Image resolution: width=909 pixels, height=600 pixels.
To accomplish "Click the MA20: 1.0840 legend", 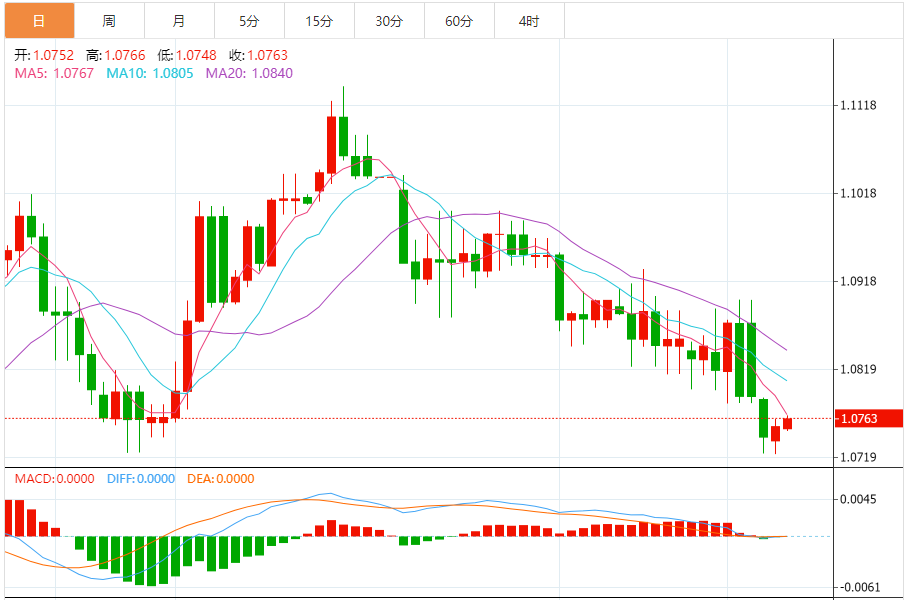I will point(249,73).
